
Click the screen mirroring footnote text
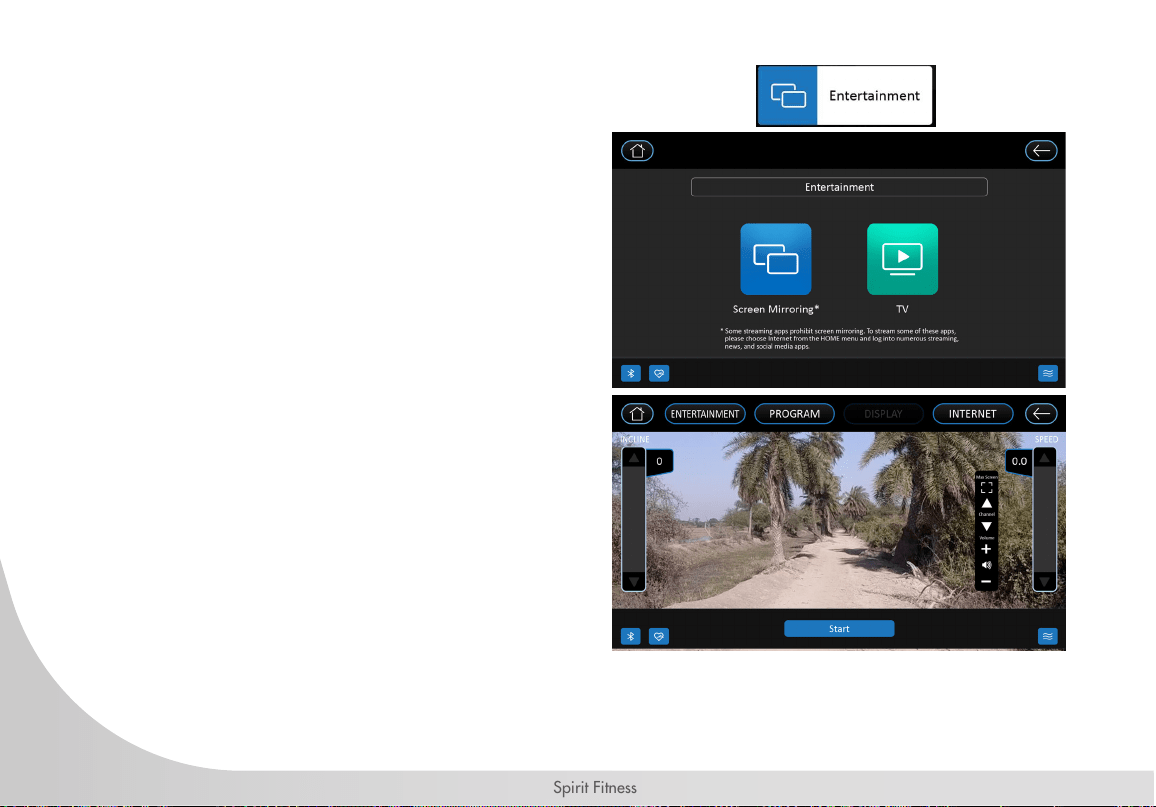[x=839, y=339]
